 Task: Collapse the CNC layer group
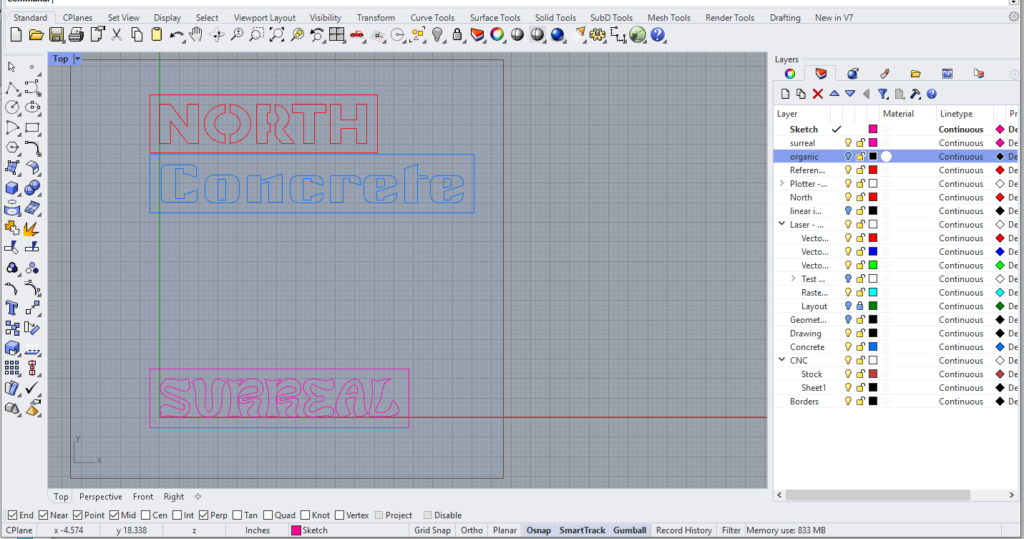click(x=782, y=360)
